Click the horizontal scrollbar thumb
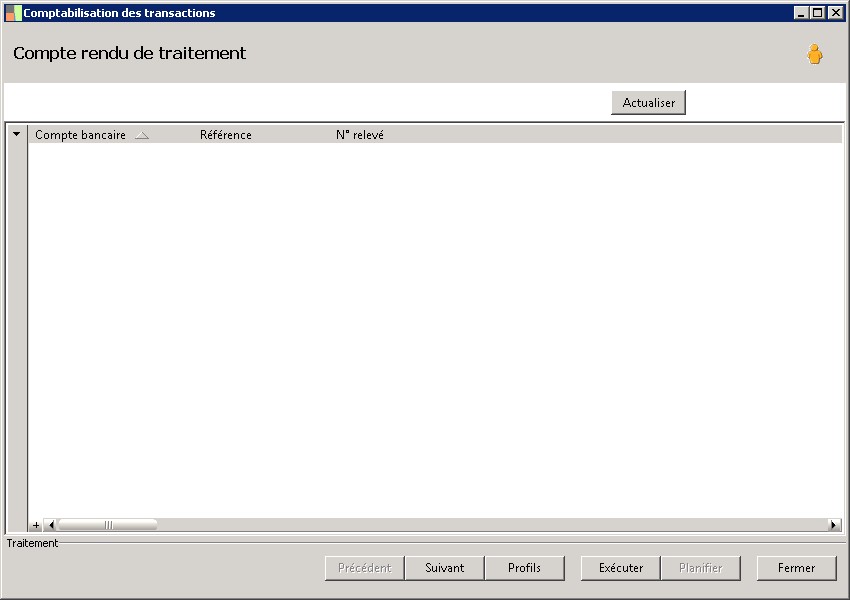This screenshot has width=850, height=600. (108, 525)
